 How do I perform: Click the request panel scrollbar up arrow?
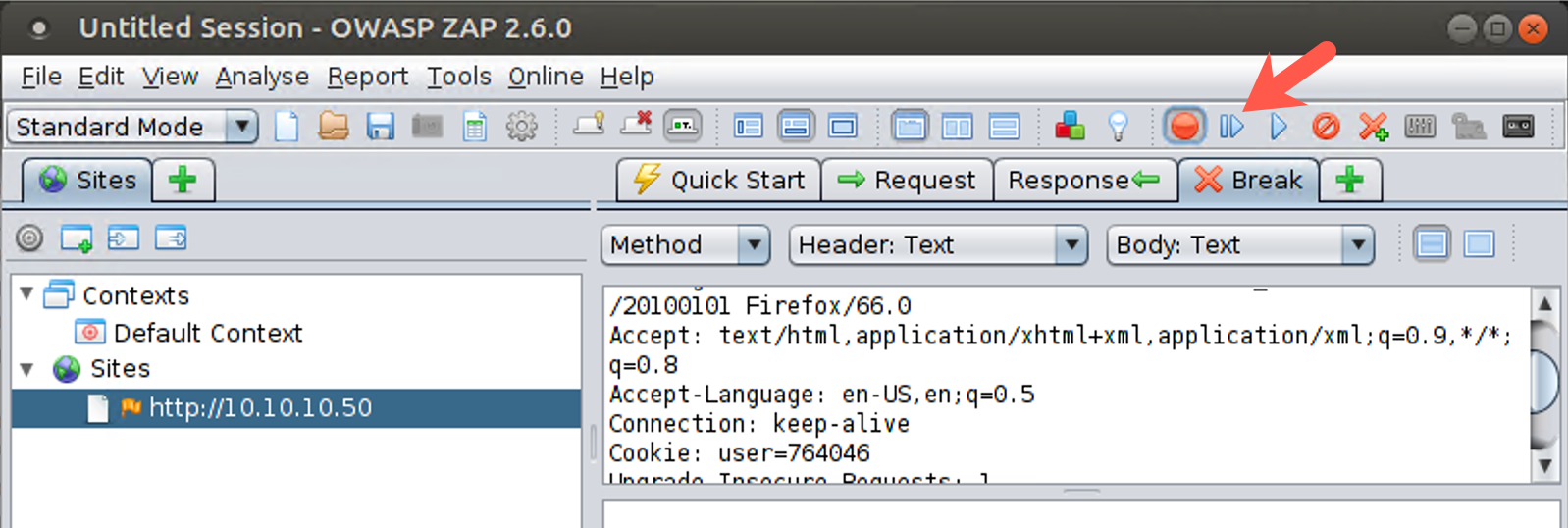(1545, 303)
